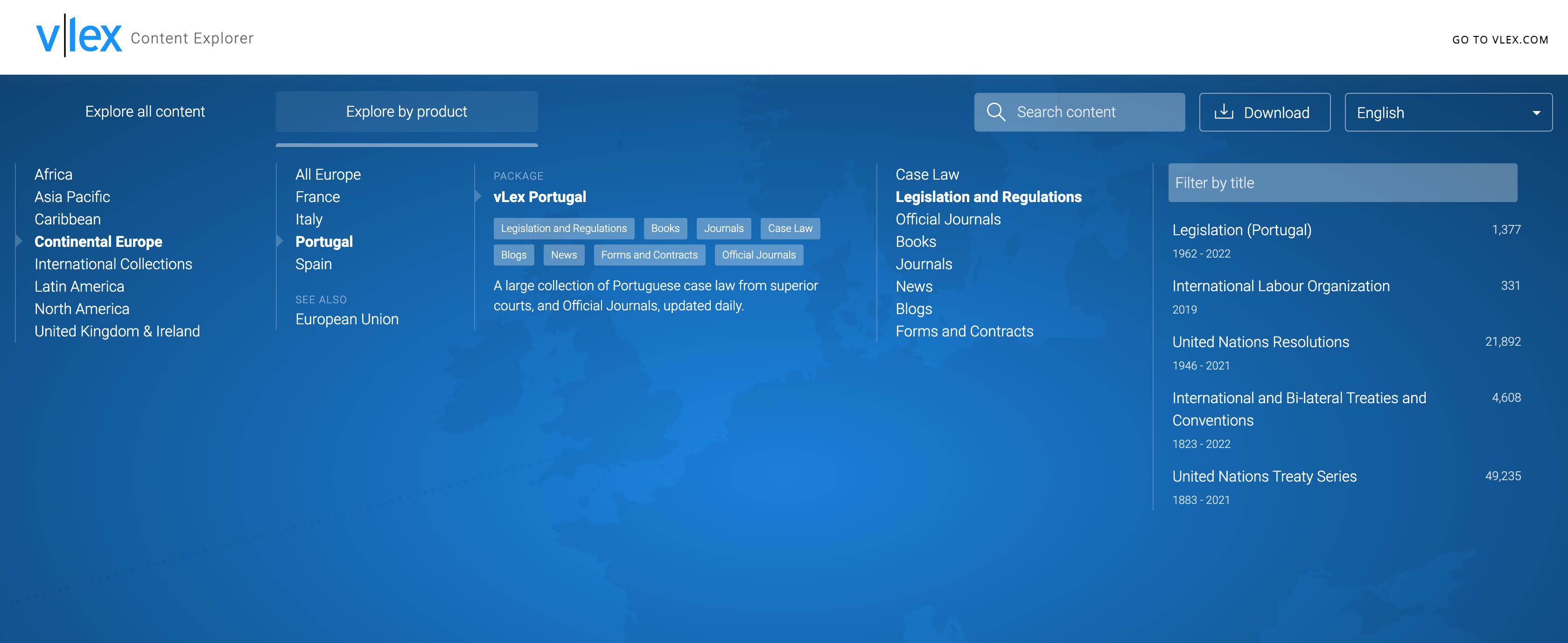The image size is (1568, 643).
Task: Click the Blogs tag
Action: (514, 255)
